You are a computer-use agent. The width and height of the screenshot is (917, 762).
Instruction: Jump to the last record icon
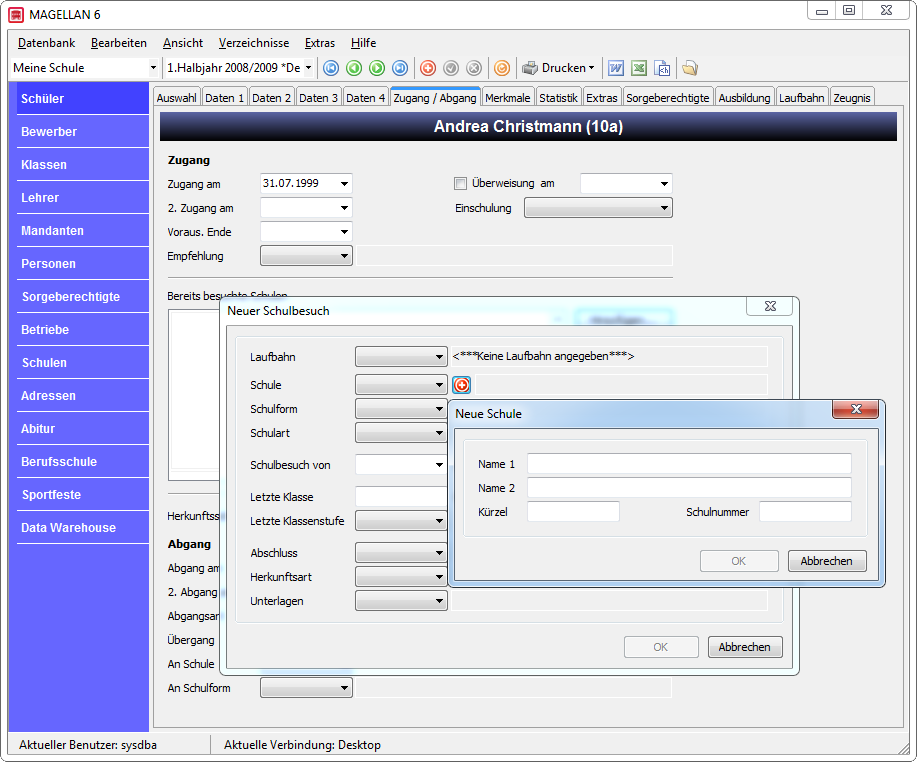click(x=400, y=68)
